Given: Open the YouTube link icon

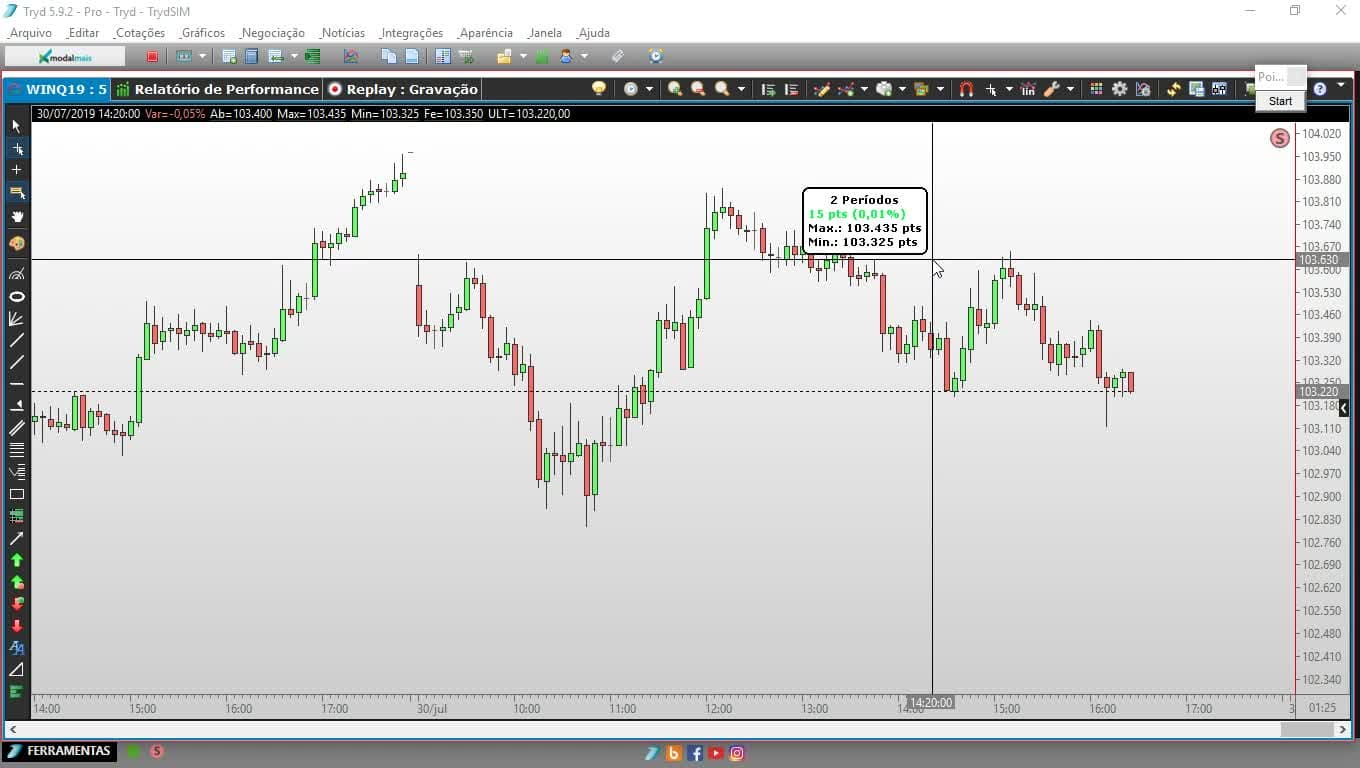Looking at the screenshot, I should click(716, 753).
